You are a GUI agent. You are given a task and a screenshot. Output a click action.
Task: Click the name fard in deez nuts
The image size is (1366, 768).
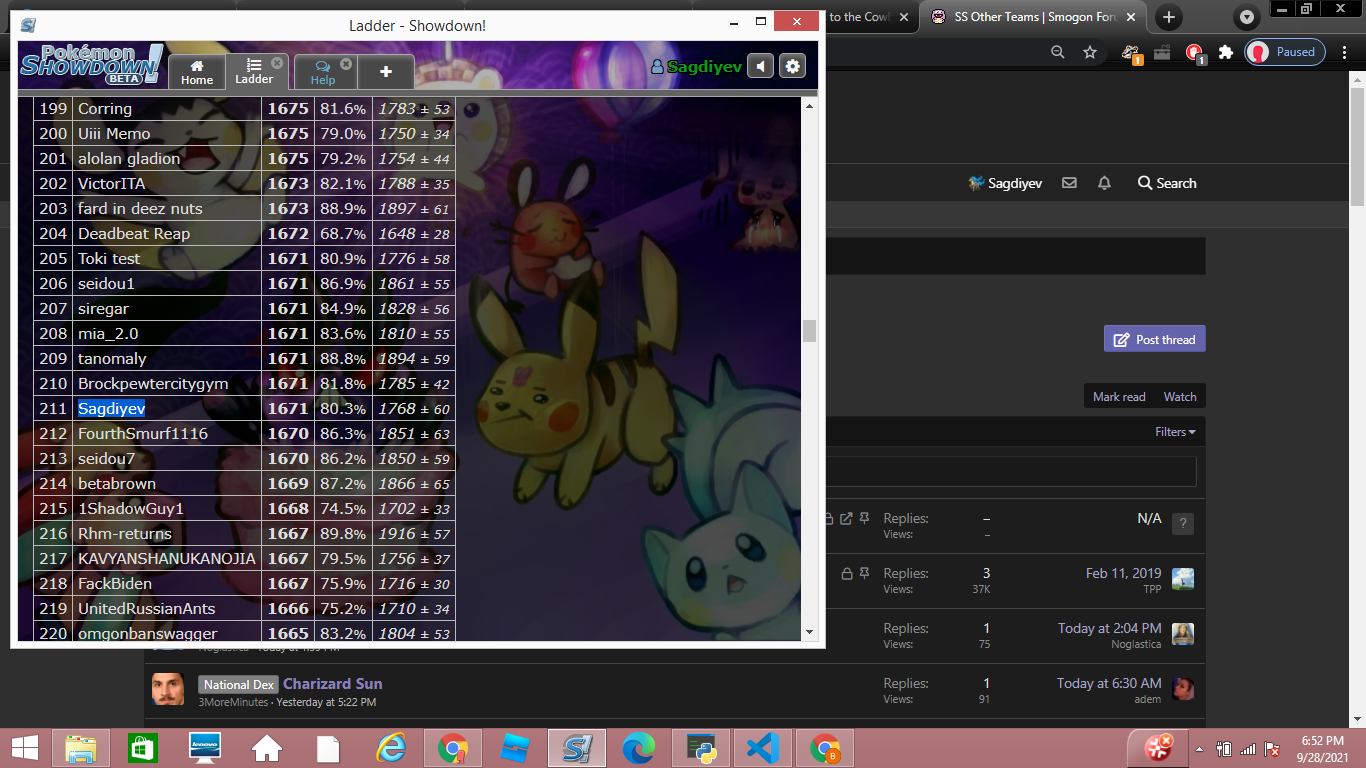[x=140, y=209]
